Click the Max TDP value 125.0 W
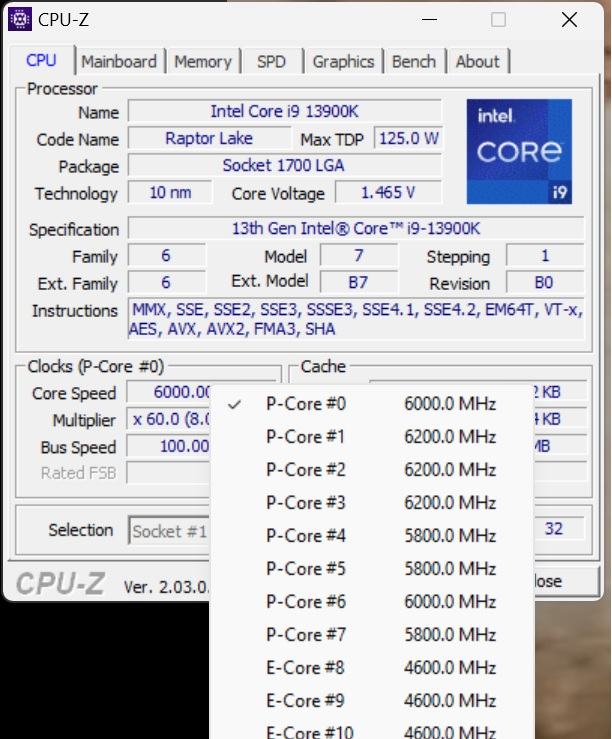Image resolution: width=612 pixels, height=739 pixels. [408, 139]
